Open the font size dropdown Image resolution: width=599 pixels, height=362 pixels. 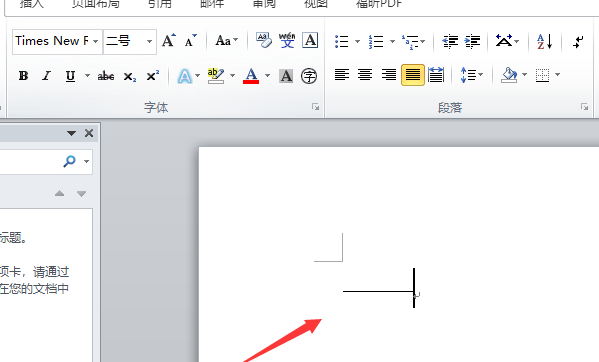[x=149, y=41]
